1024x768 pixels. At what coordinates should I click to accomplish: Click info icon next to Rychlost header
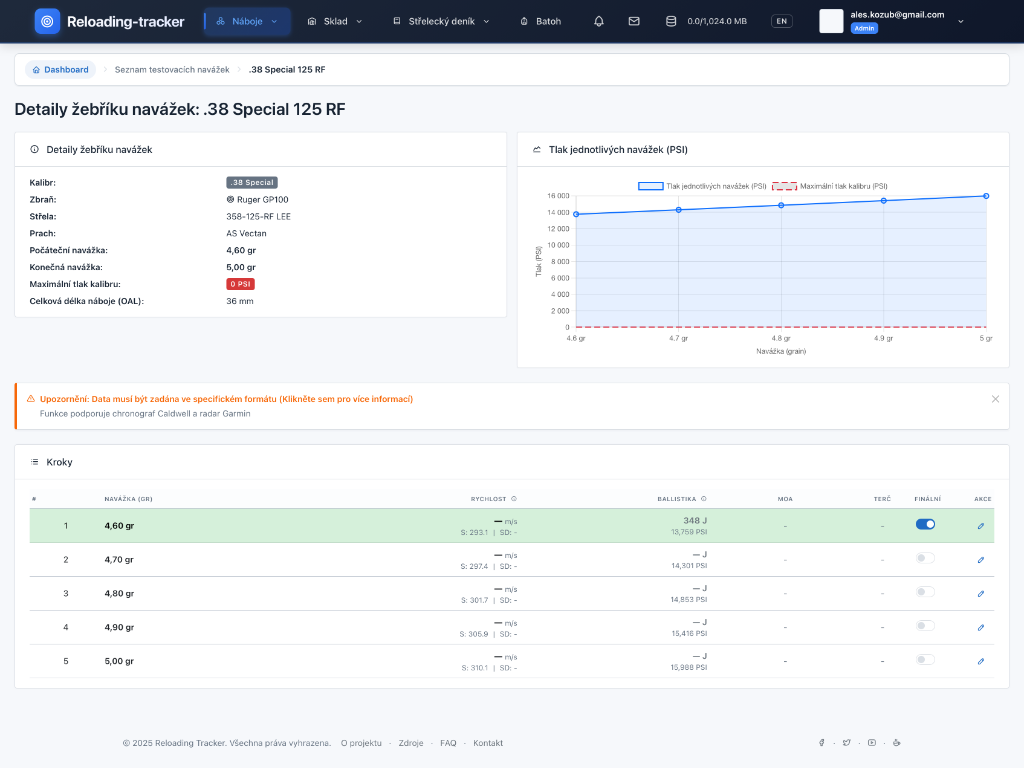[514, 498]
